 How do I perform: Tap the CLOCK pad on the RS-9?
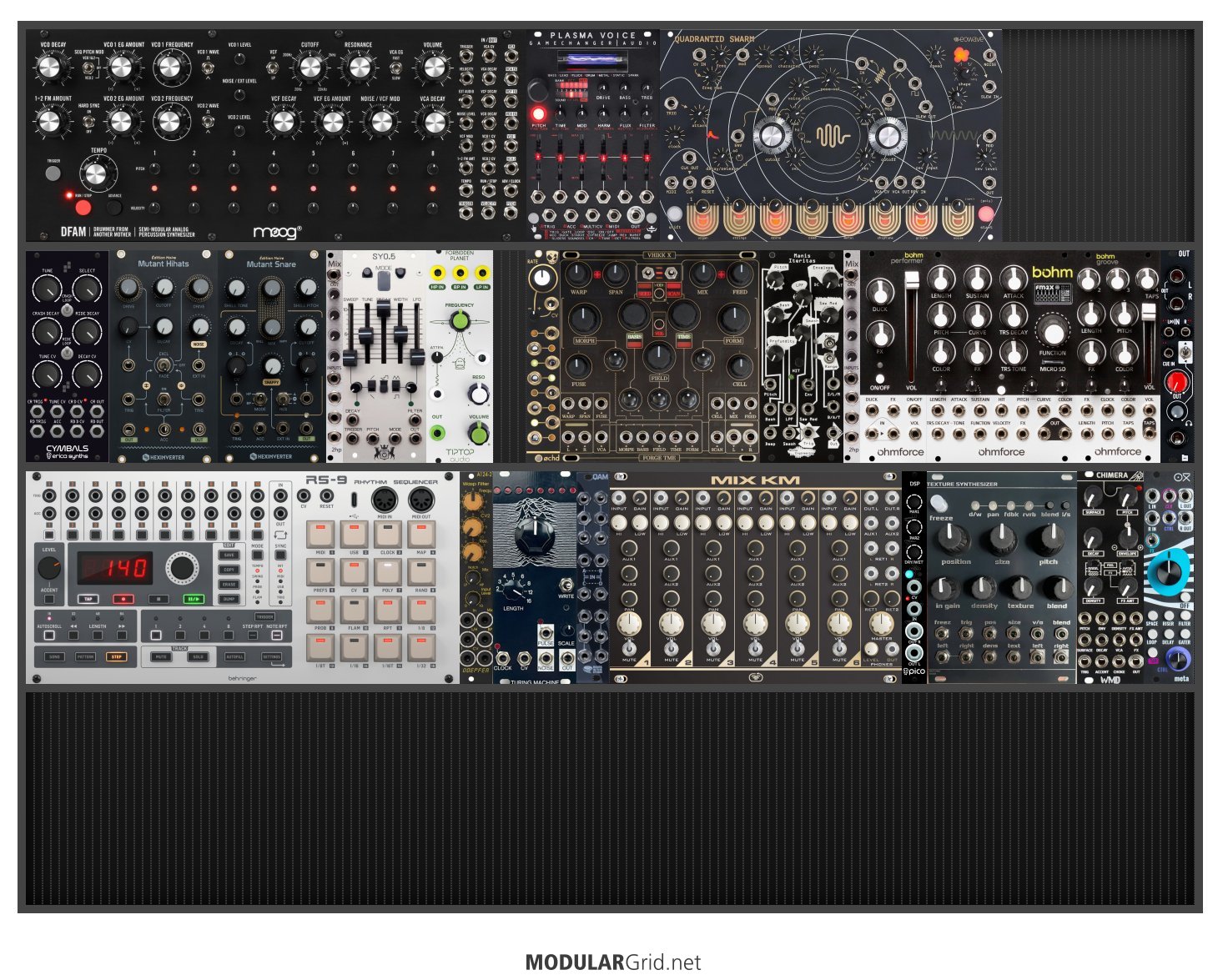point(388,535)
